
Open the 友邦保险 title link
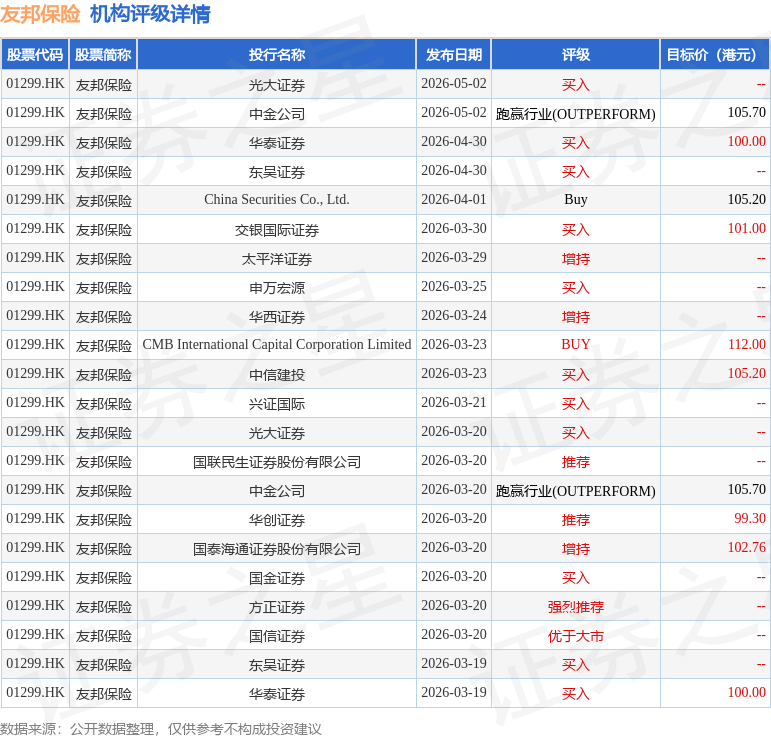40,14
